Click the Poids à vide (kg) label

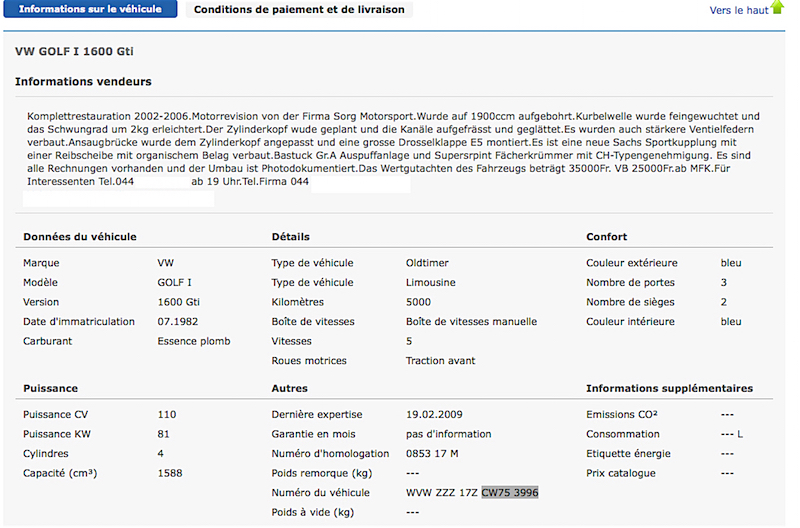312,512
